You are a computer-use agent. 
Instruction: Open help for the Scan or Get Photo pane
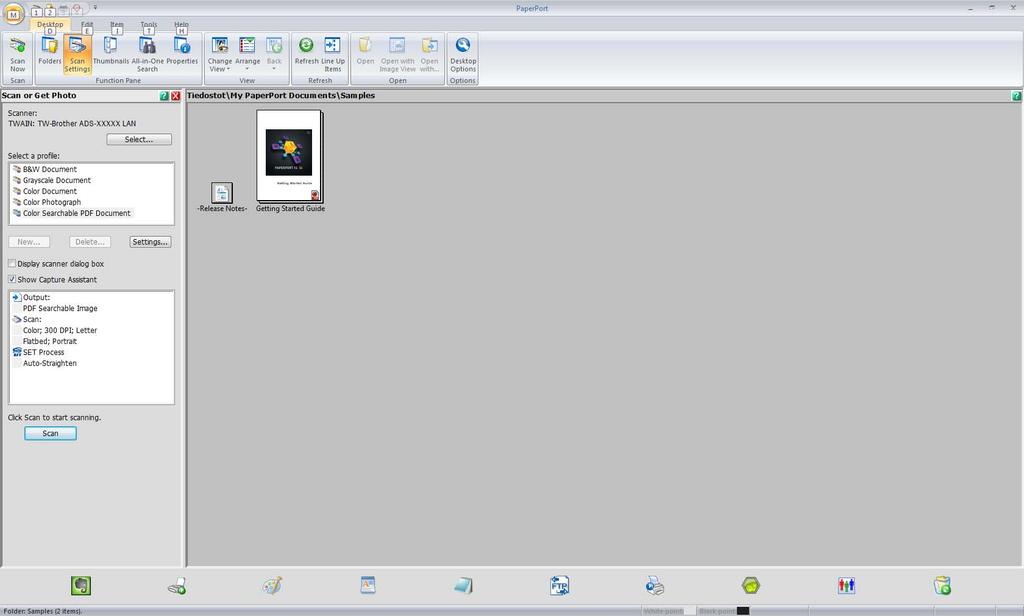pyautogui.click(x=164, y=96)
